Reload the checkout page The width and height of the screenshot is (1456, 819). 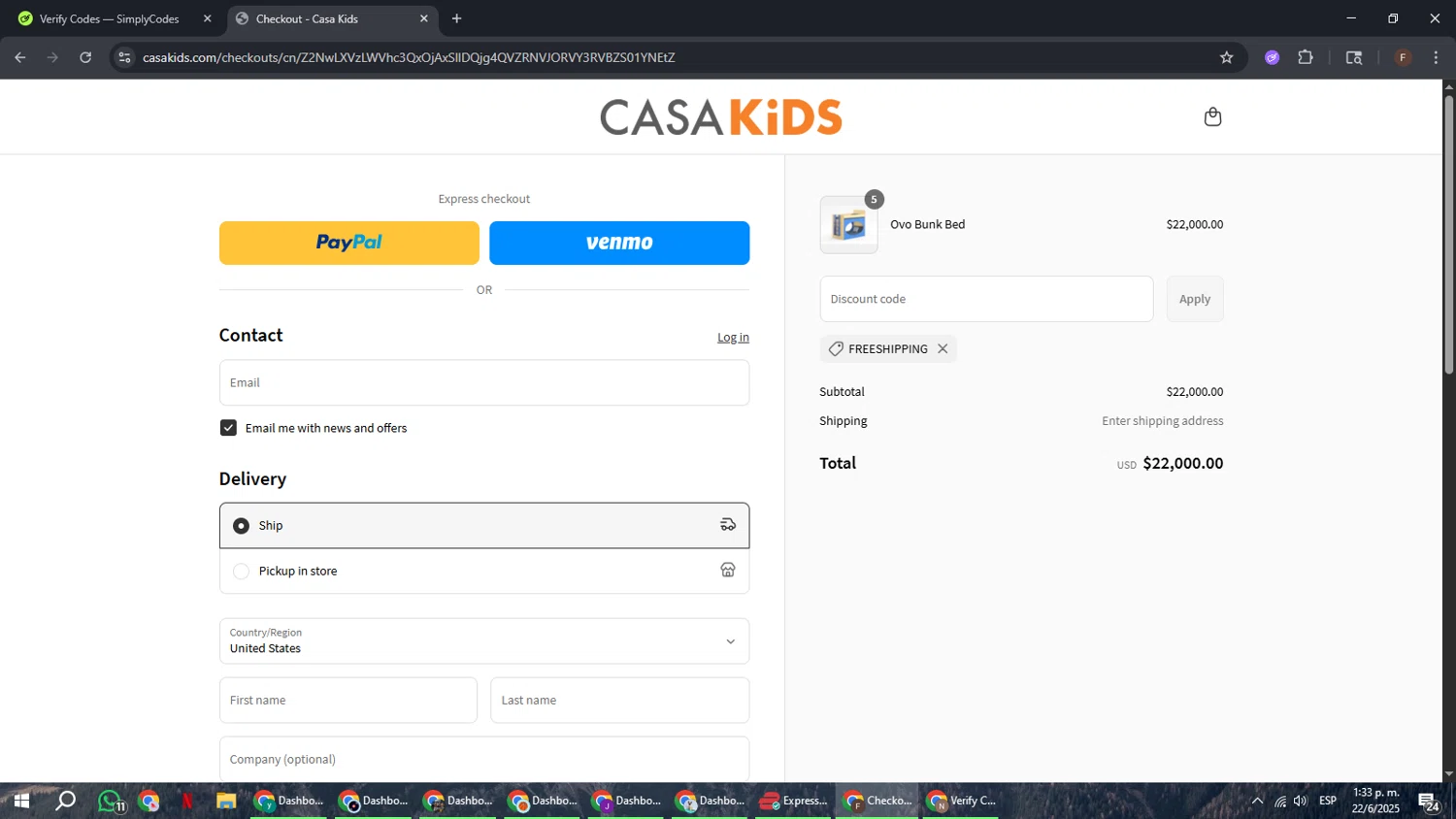85,57
